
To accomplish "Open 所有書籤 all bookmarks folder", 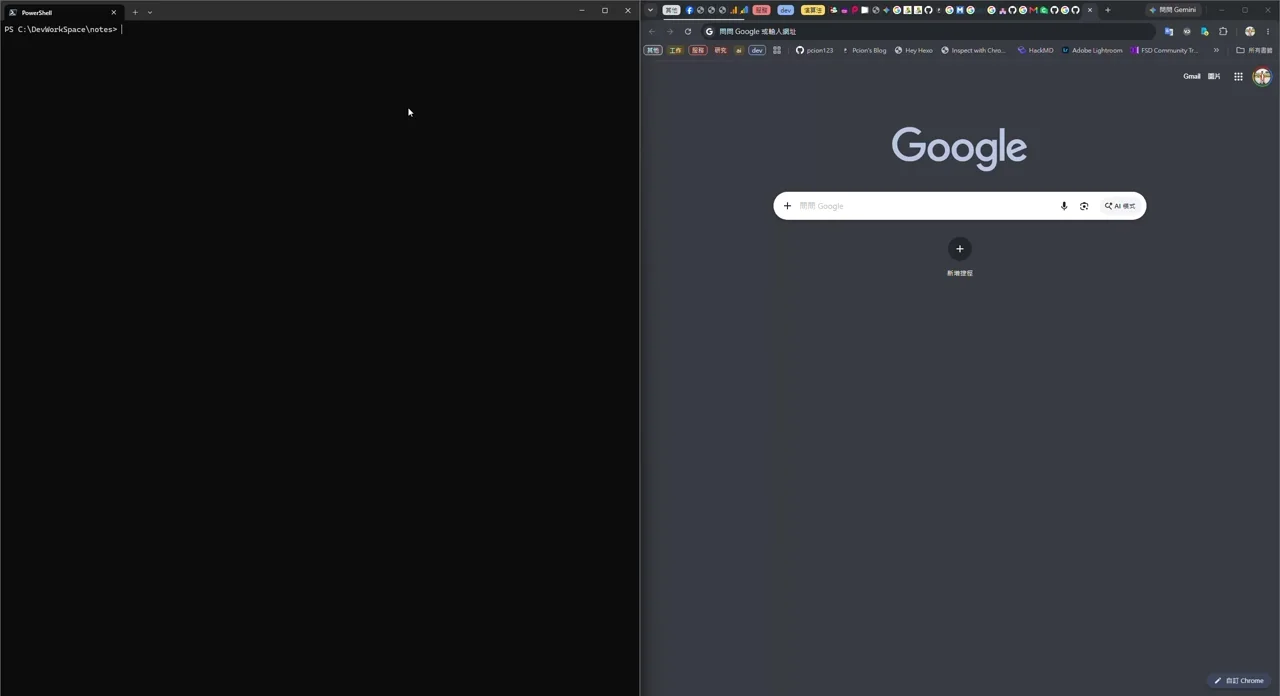I will click(1254, 50).
